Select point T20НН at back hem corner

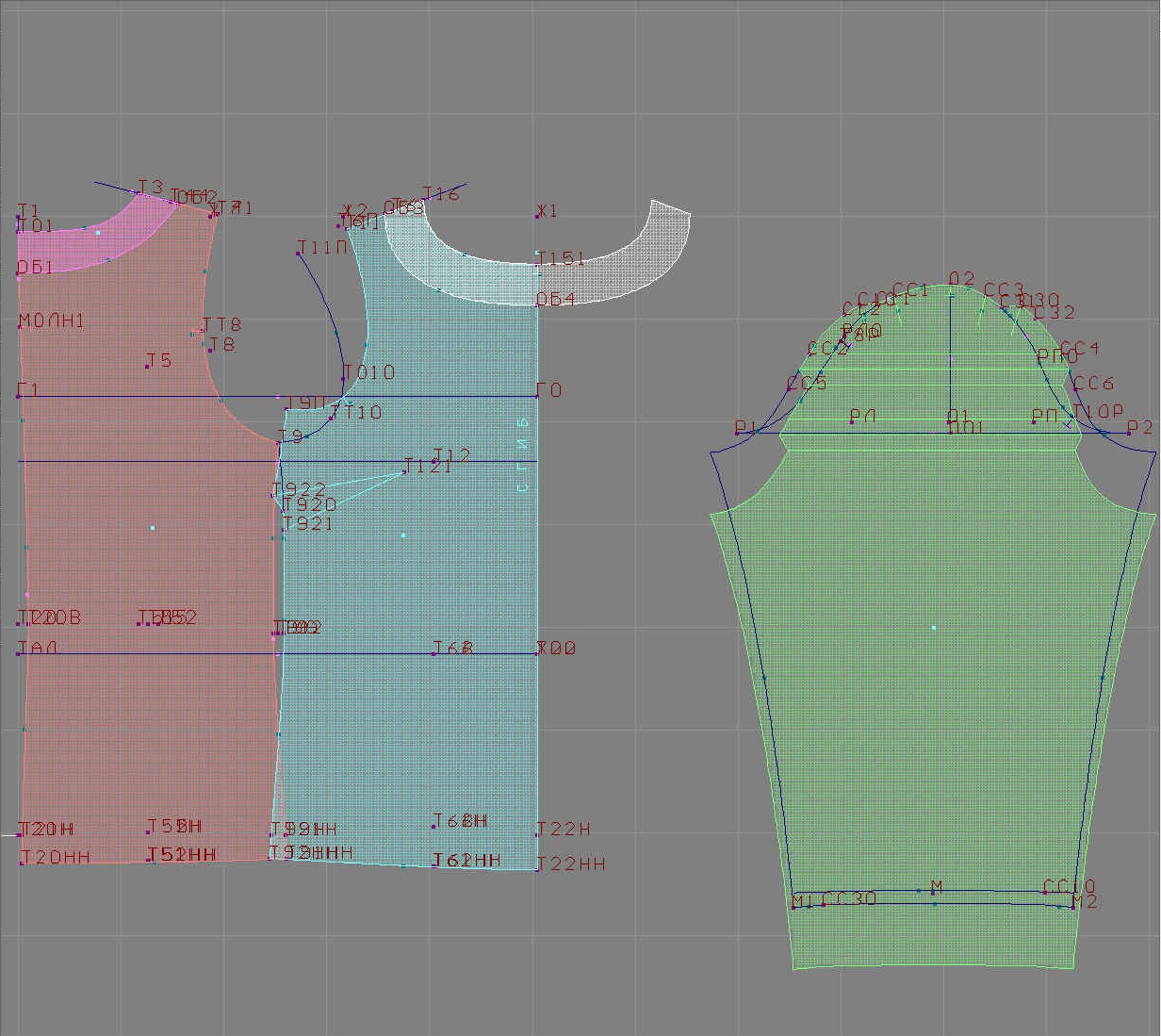point(22,863)
